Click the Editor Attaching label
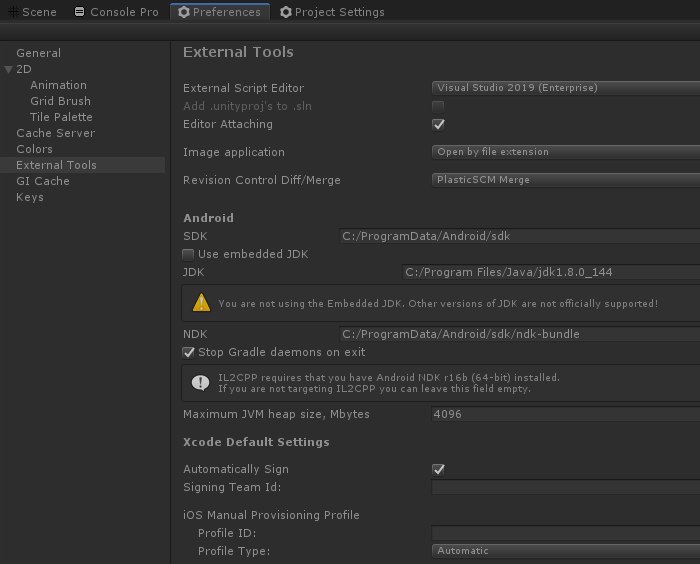Viewport: 700px width, 564px height. (228, 124)
